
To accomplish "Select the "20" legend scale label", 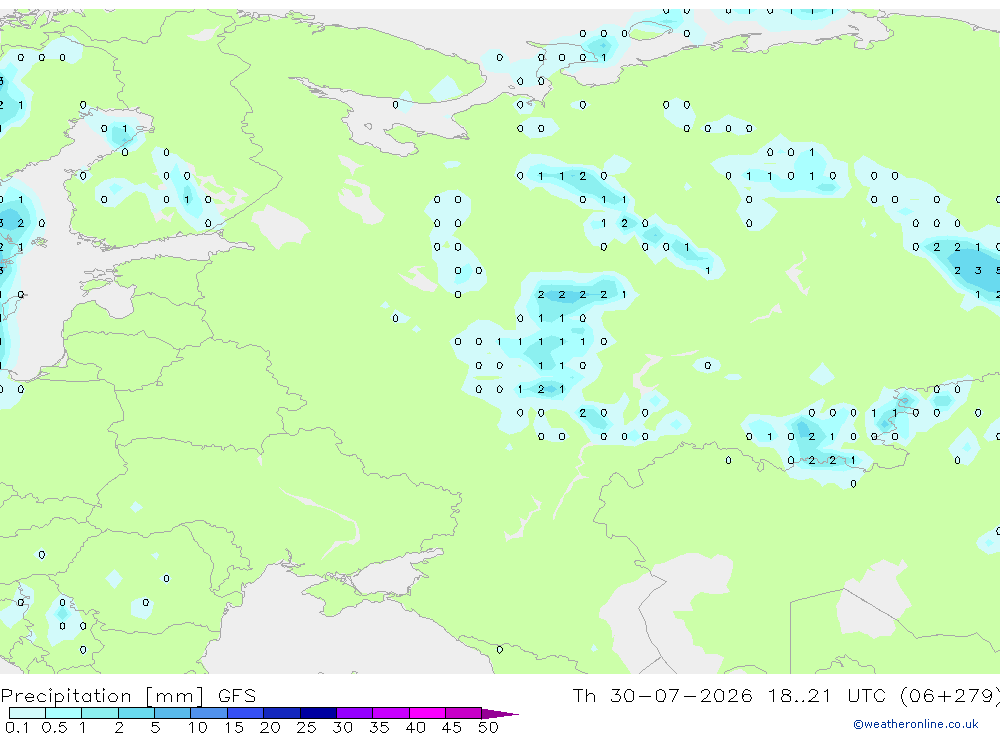I will coord(270,727).
